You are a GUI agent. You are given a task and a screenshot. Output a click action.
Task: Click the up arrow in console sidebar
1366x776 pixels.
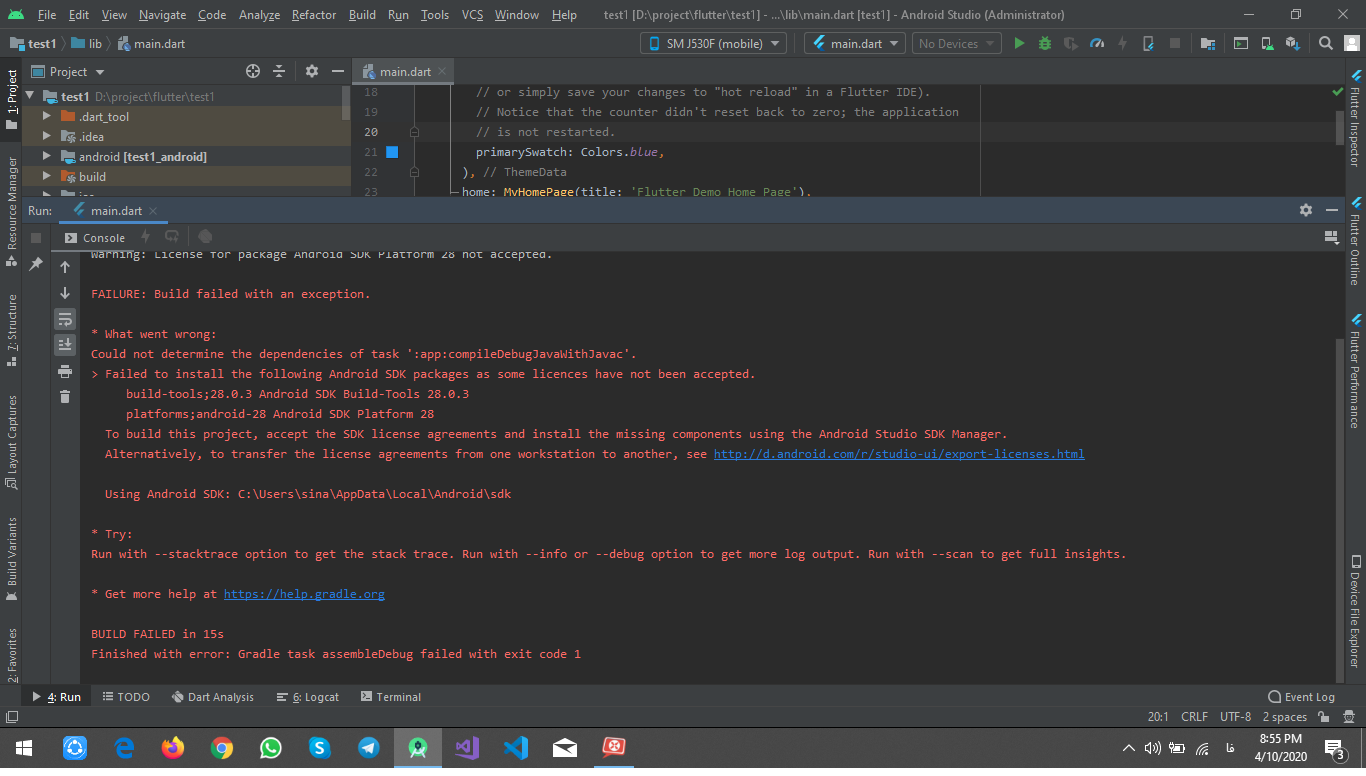(65, 267)
